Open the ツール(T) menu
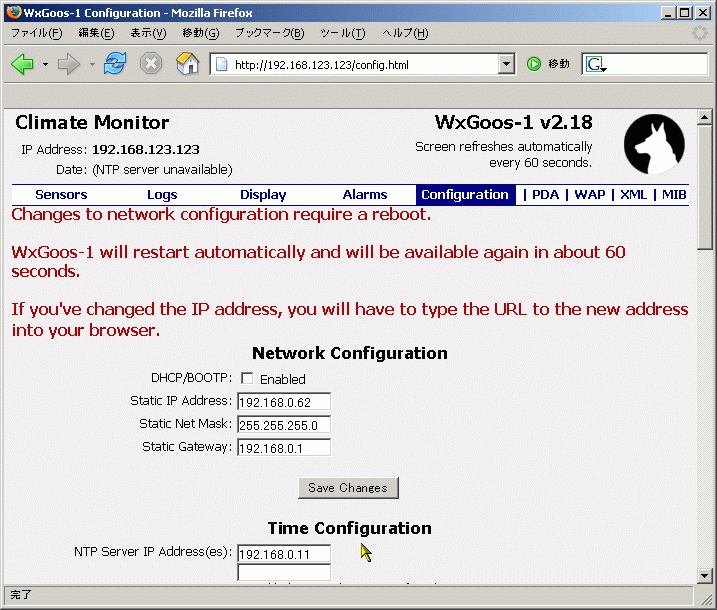 [x=342, y=33]
